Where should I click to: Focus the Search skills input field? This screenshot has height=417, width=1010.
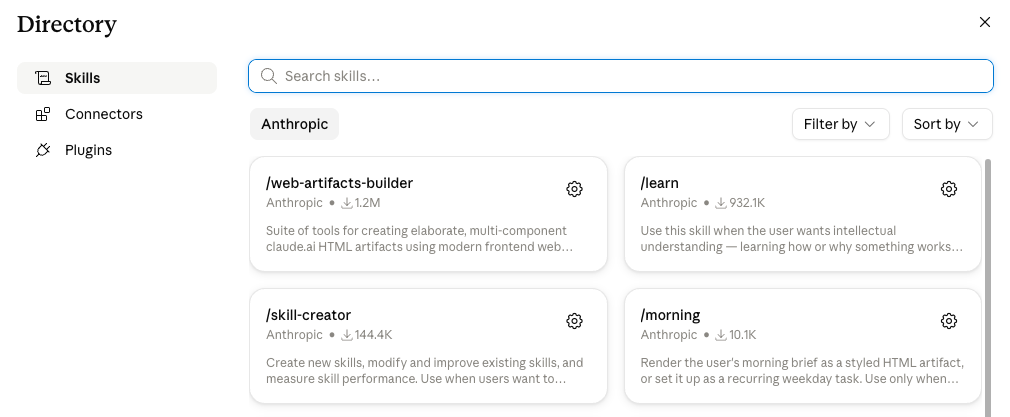pyautogui.click(x=621, y=76)
